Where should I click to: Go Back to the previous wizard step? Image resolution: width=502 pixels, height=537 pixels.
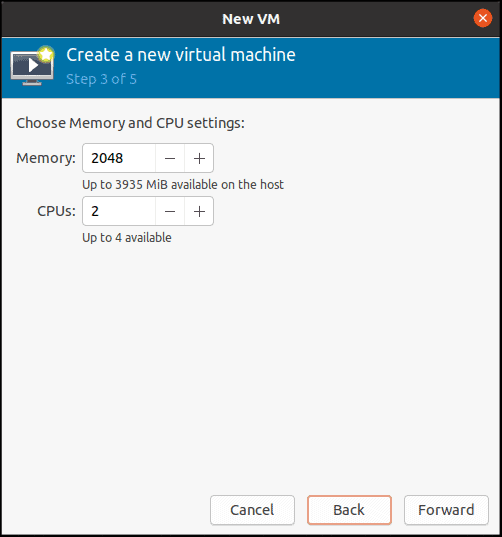(x=349, y=510)
